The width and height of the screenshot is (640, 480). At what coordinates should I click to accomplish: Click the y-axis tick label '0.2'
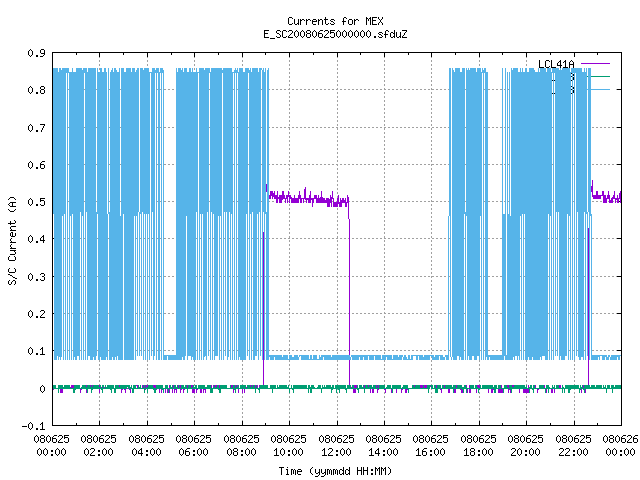point(36,314)
